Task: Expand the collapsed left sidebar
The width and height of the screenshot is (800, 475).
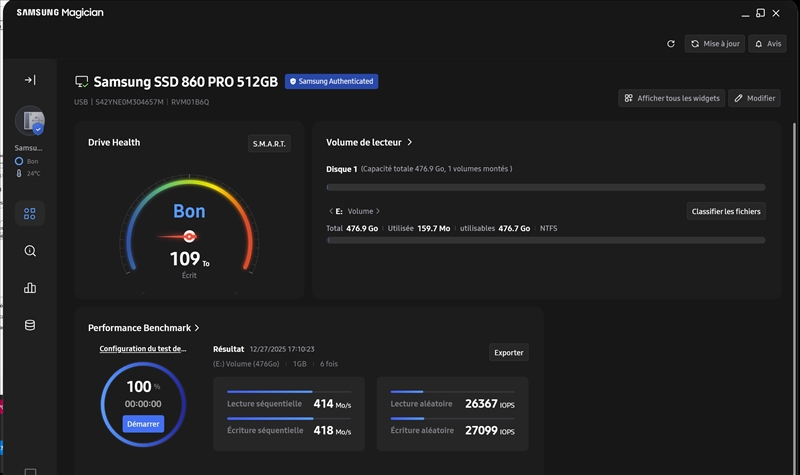Action: (x=30, y=80)
